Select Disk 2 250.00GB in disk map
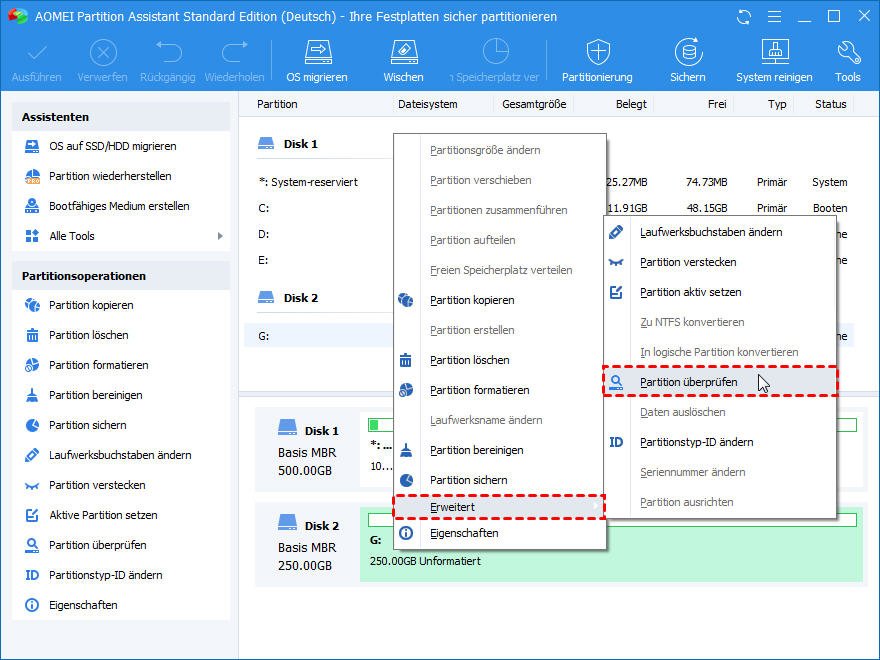880x660 pixels. tap(308, 545)
